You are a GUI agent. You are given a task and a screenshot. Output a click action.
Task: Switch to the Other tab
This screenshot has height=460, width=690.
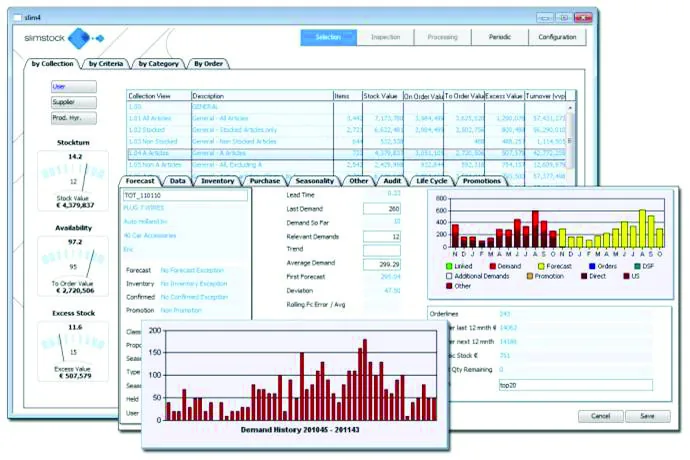pos(359,181)
